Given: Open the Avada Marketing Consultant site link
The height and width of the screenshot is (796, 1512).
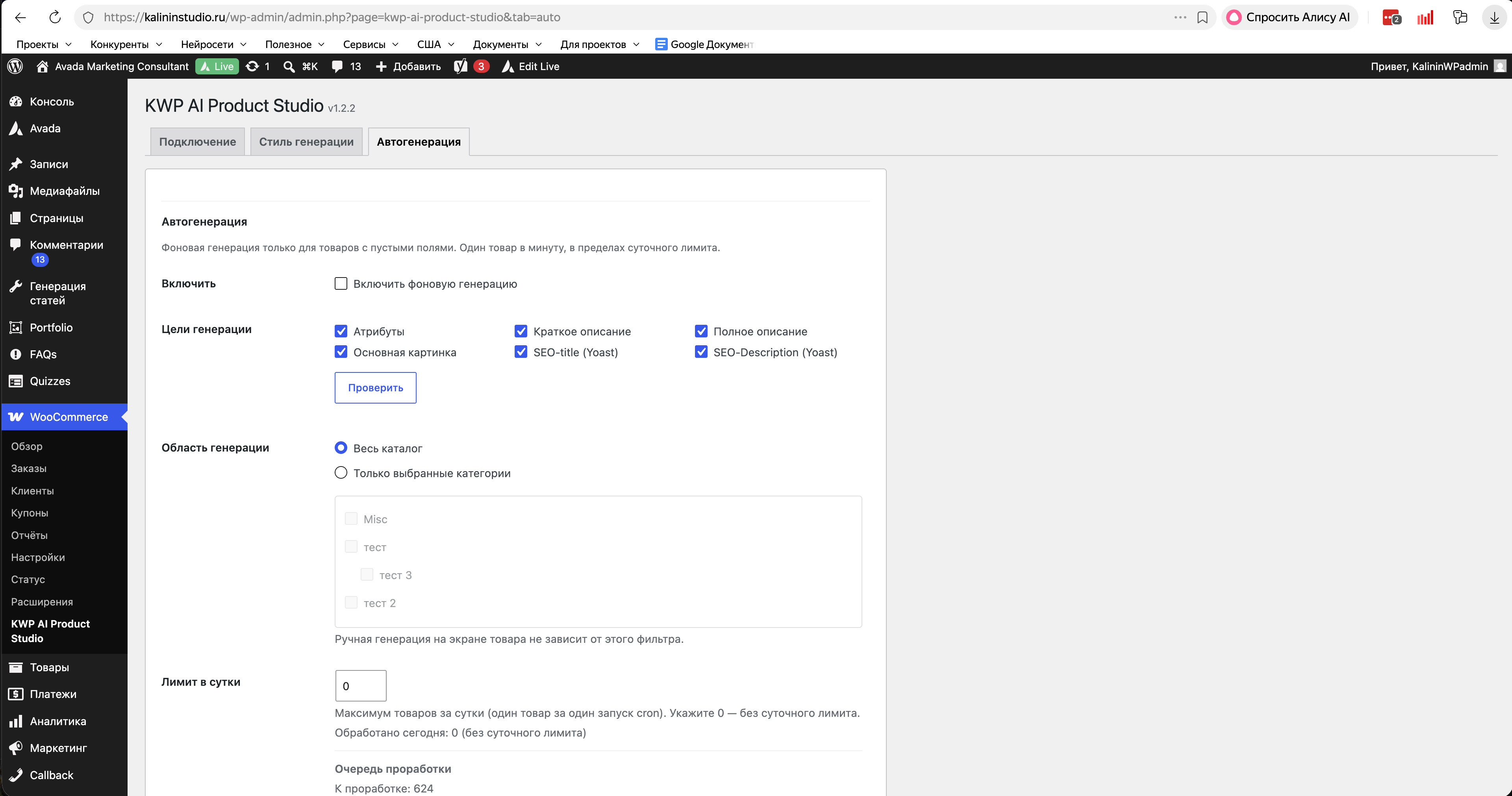Looking at the screenshot, I should pos(113,66).
